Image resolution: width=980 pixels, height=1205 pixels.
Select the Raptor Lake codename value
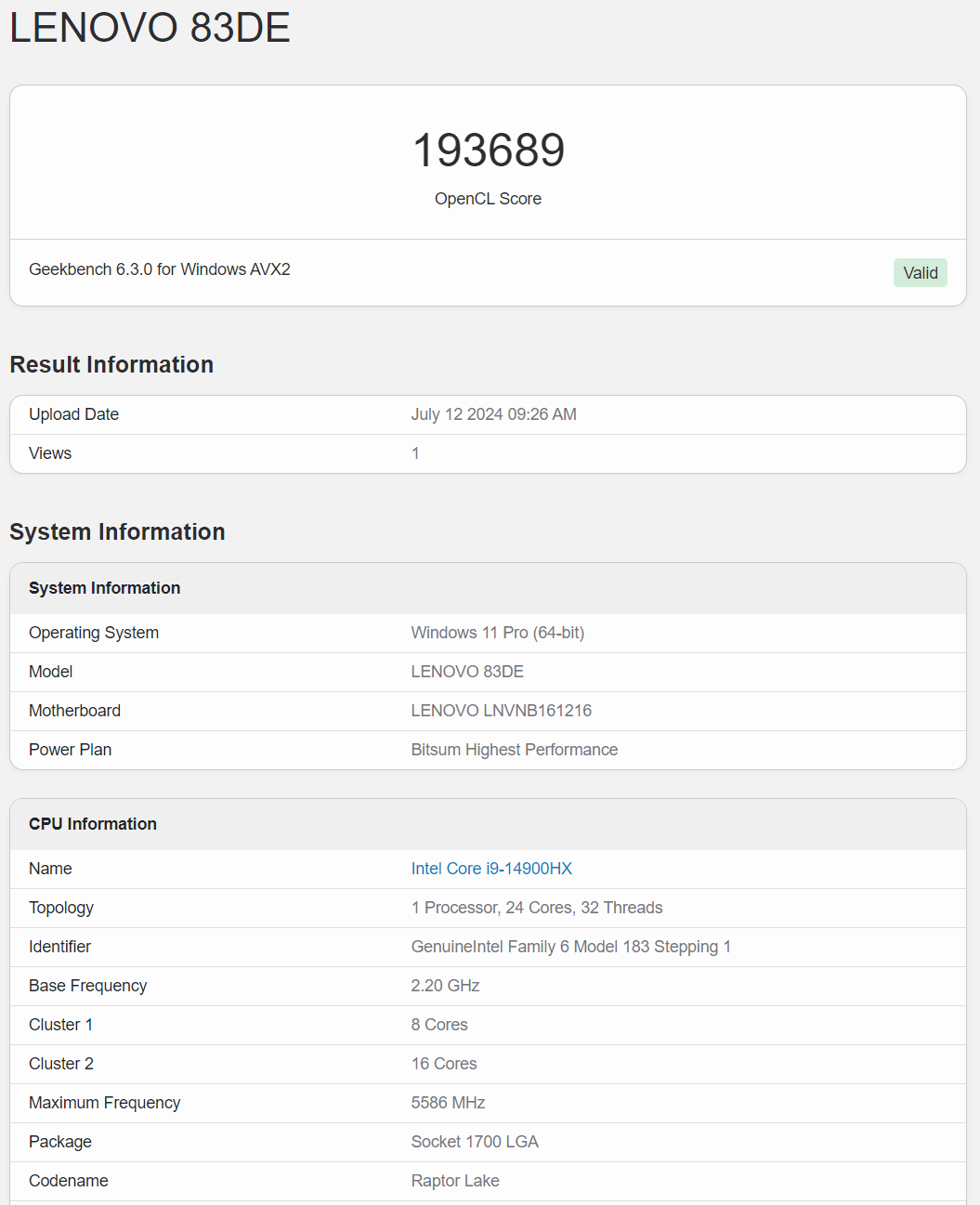click(455, 1181)
